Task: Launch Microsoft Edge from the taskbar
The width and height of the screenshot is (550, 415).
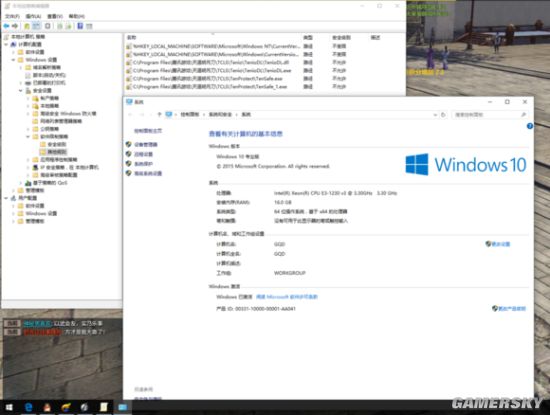Action: (28, 407)
